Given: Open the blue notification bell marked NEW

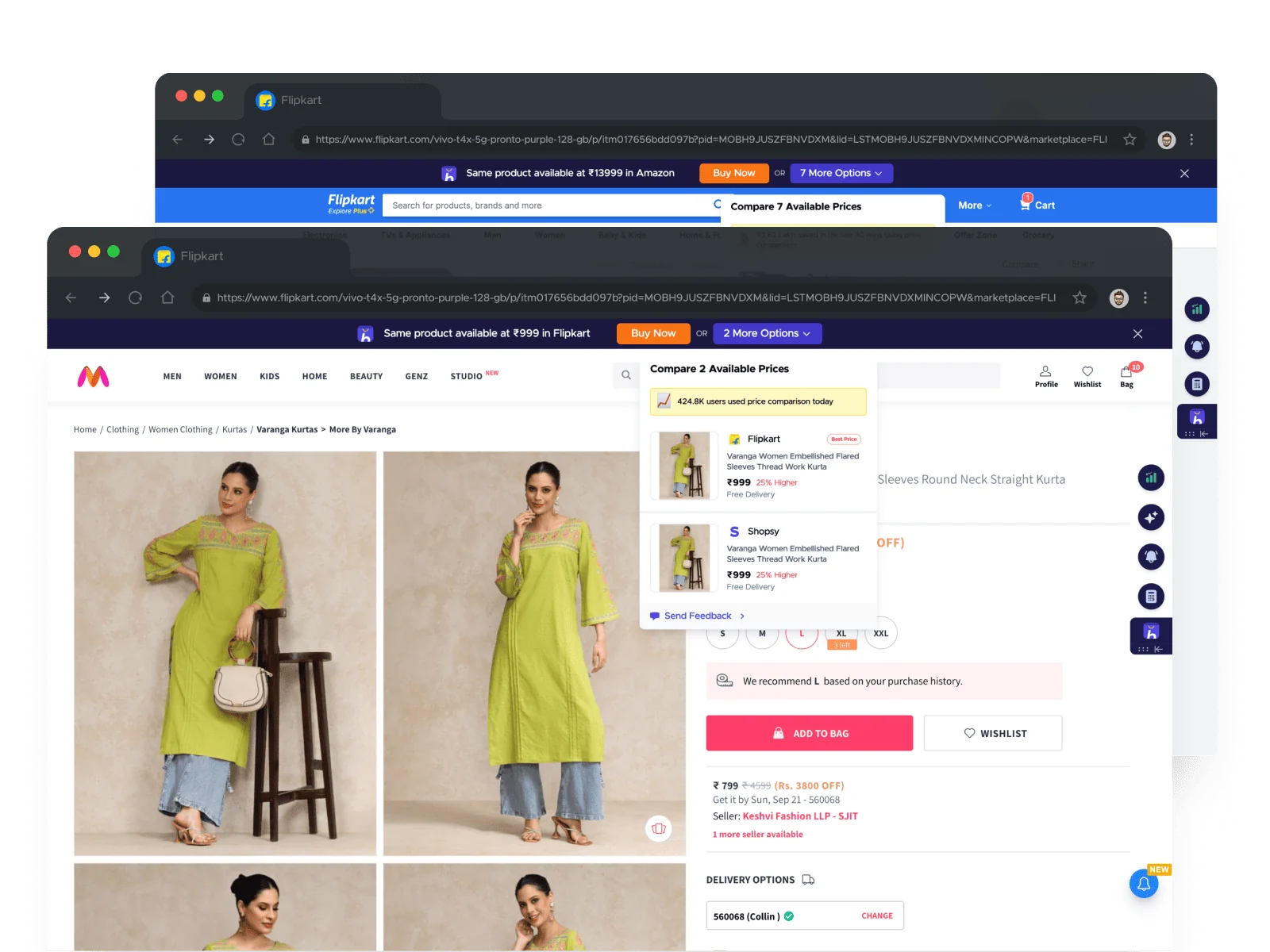Looking at the screenshot, I should click(1144, 884).
